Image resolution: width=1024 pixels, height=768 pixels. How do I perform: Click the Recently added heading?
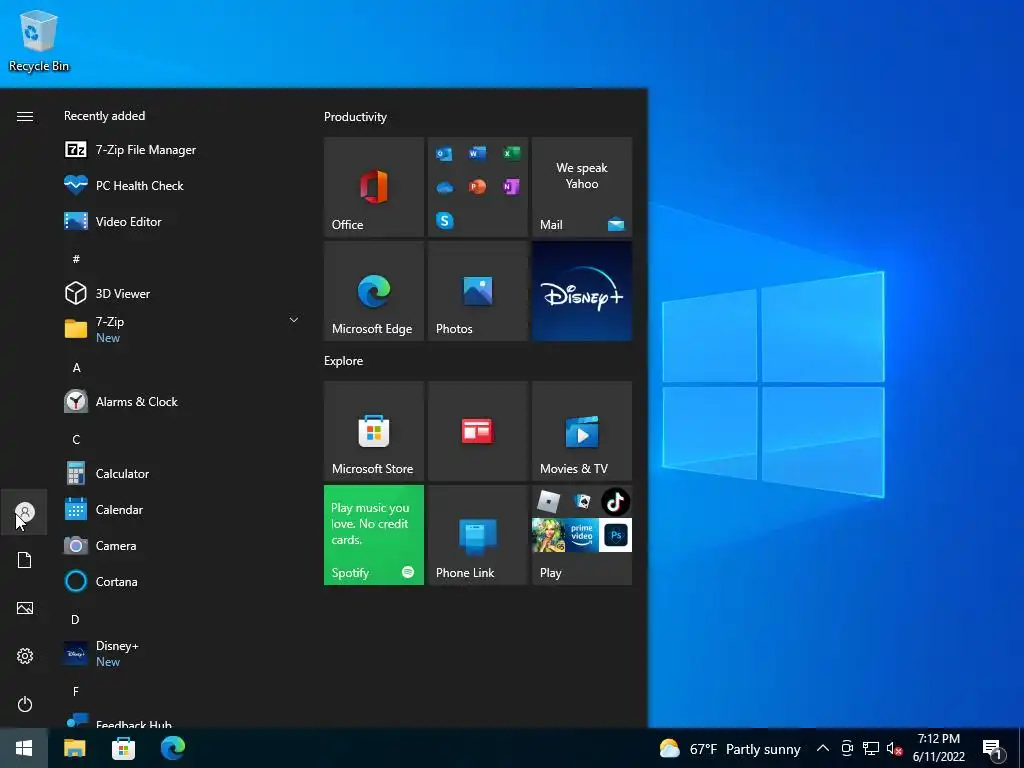coord(104,116)
